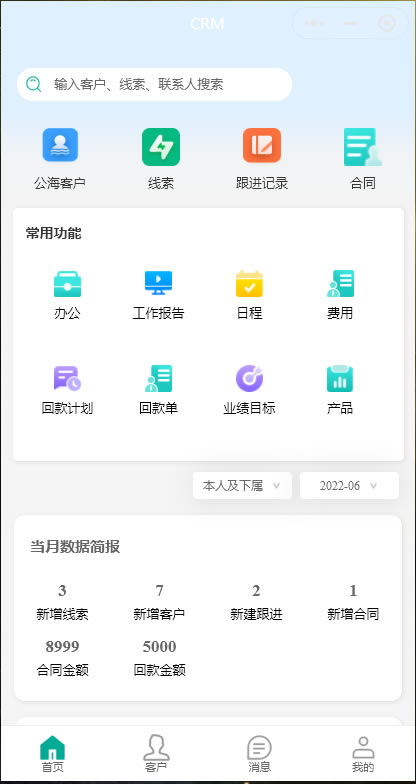Open the 线索 leads icon
Screen dimensions: 416x784
click(160, 146)
